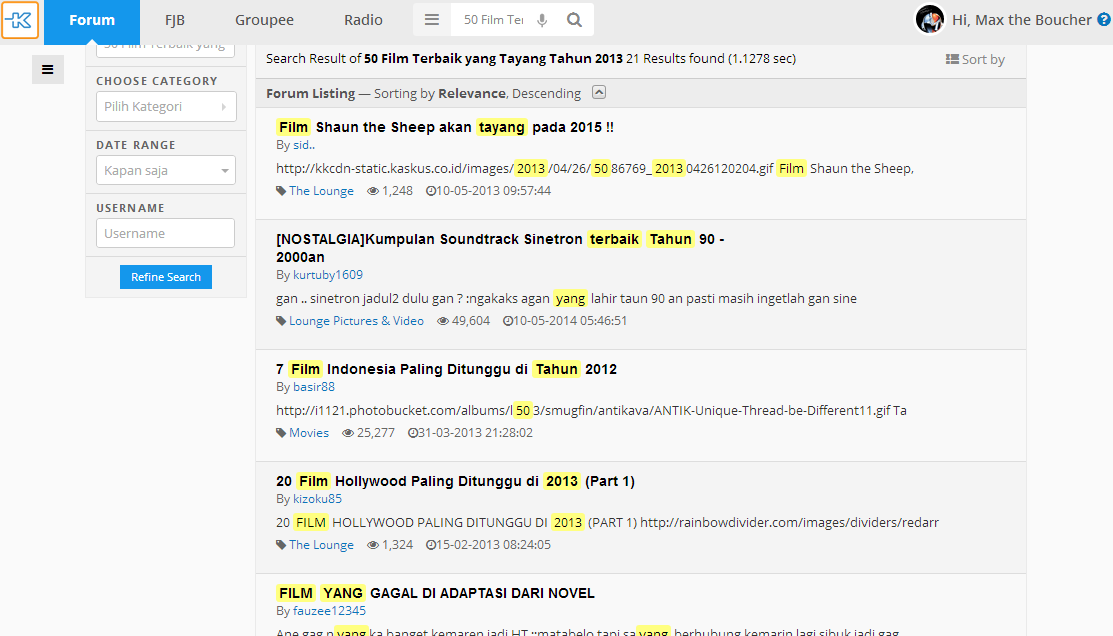The width and height of the screenshot is (1113, 636).
Task: Click inside the Username input field
Action: (165, 233)
